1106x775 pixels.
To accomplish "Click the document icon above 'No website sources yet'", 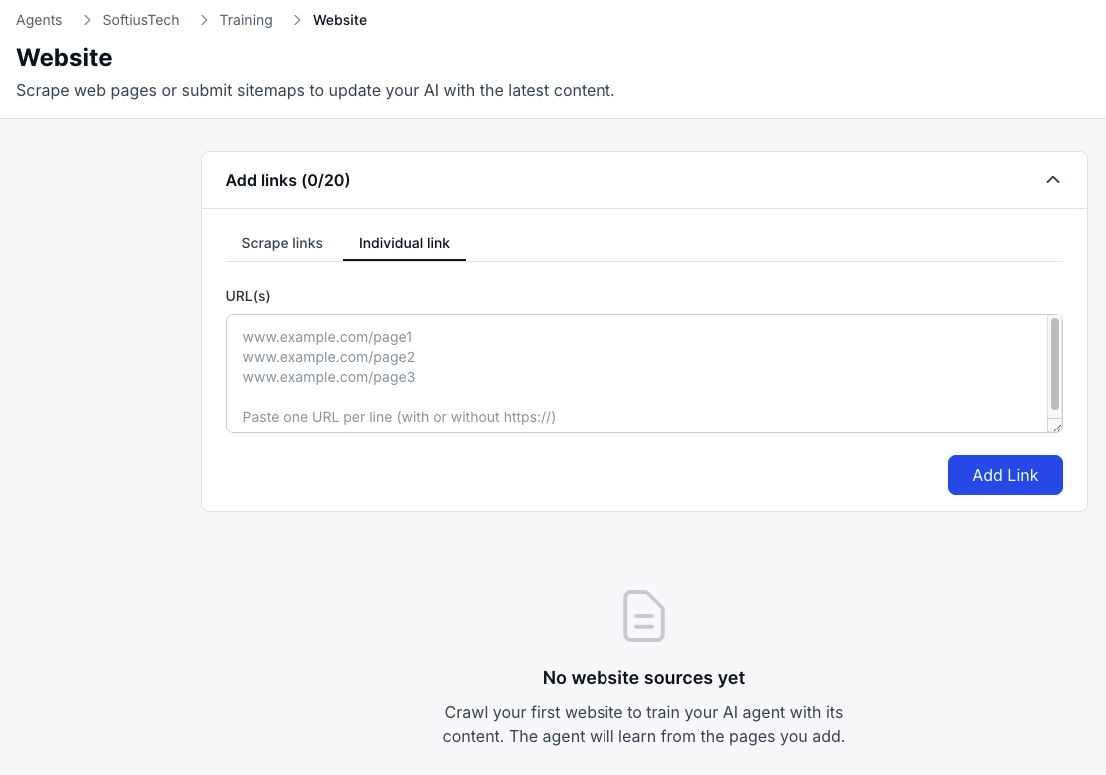I will coord(643,616).
